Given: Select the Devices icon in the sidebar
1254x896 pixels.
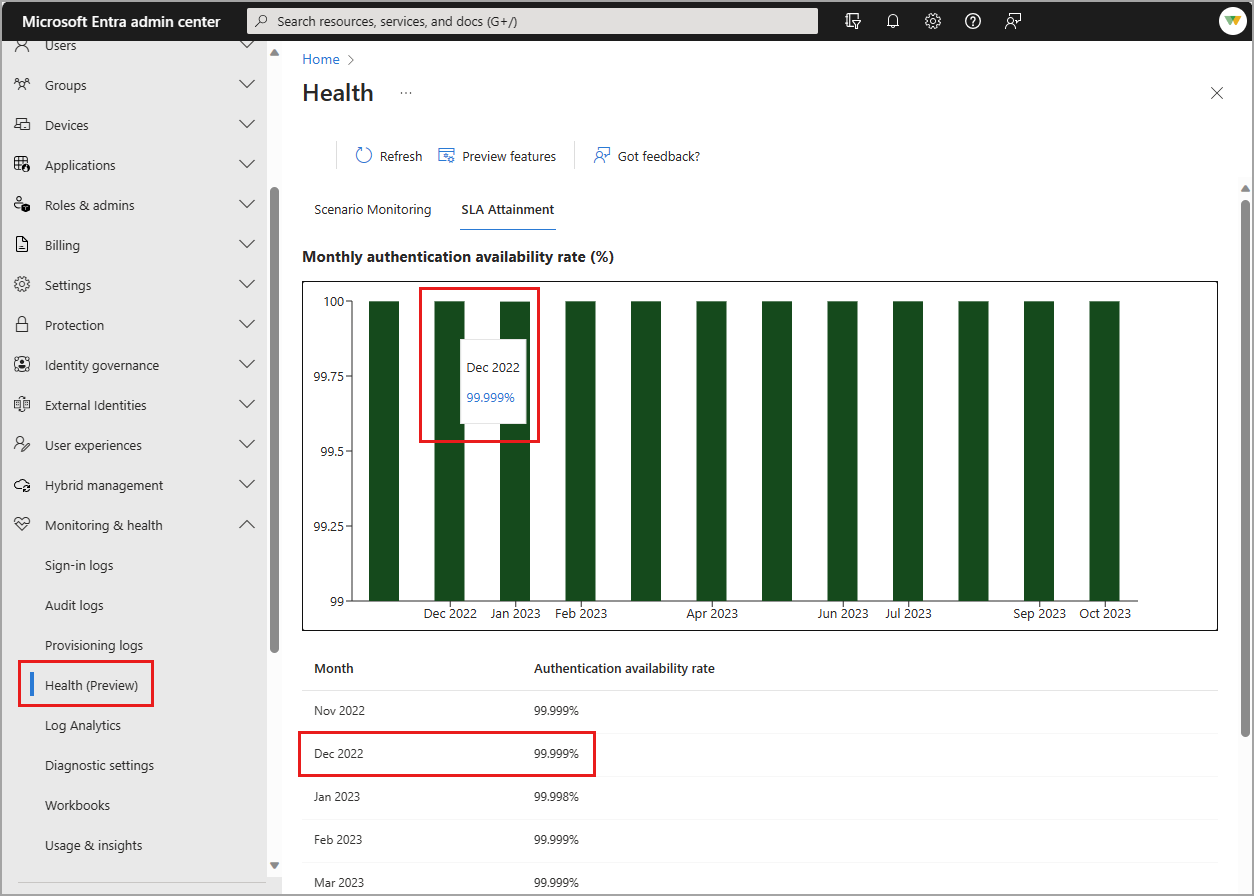Looking at the screenshot, I should [21, 124].
